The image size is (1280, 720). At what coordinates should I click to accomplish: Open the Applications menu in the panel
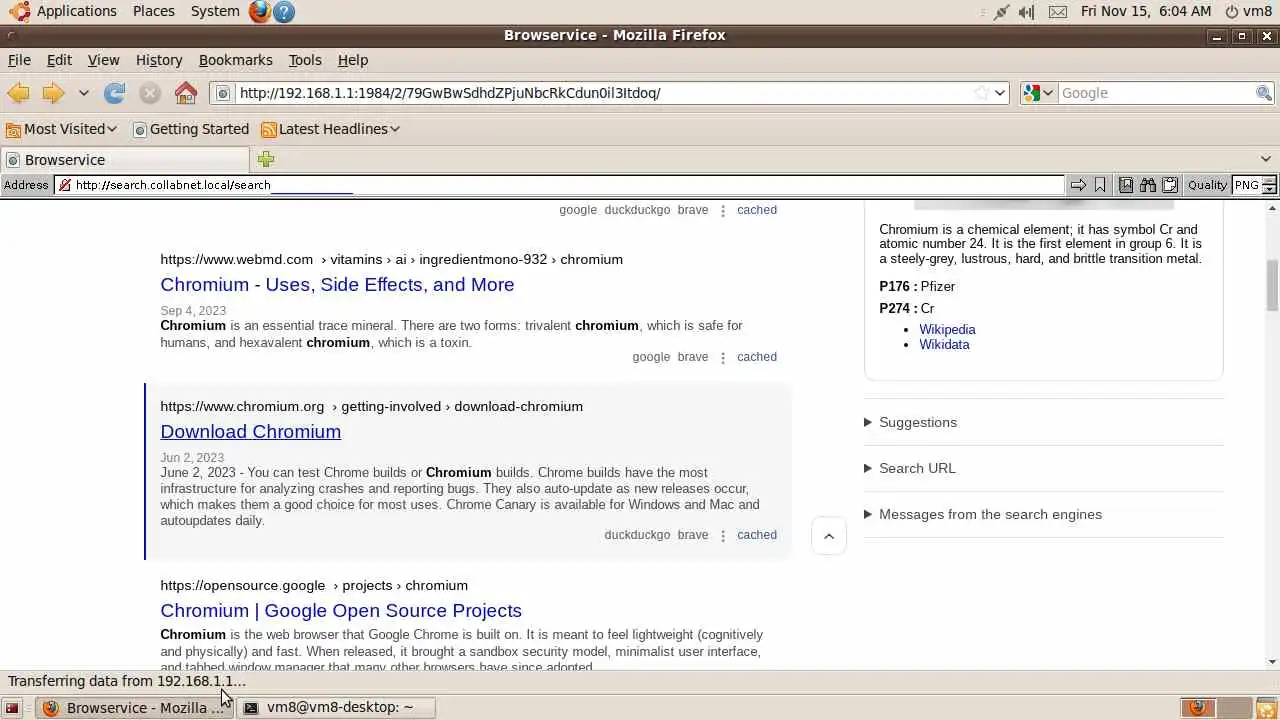click(x=64, y=11)
